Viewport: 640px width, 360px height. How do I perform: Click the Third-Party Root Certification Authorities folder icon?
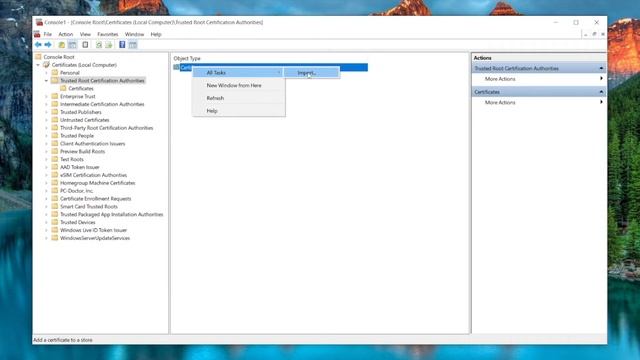point(55,128)
